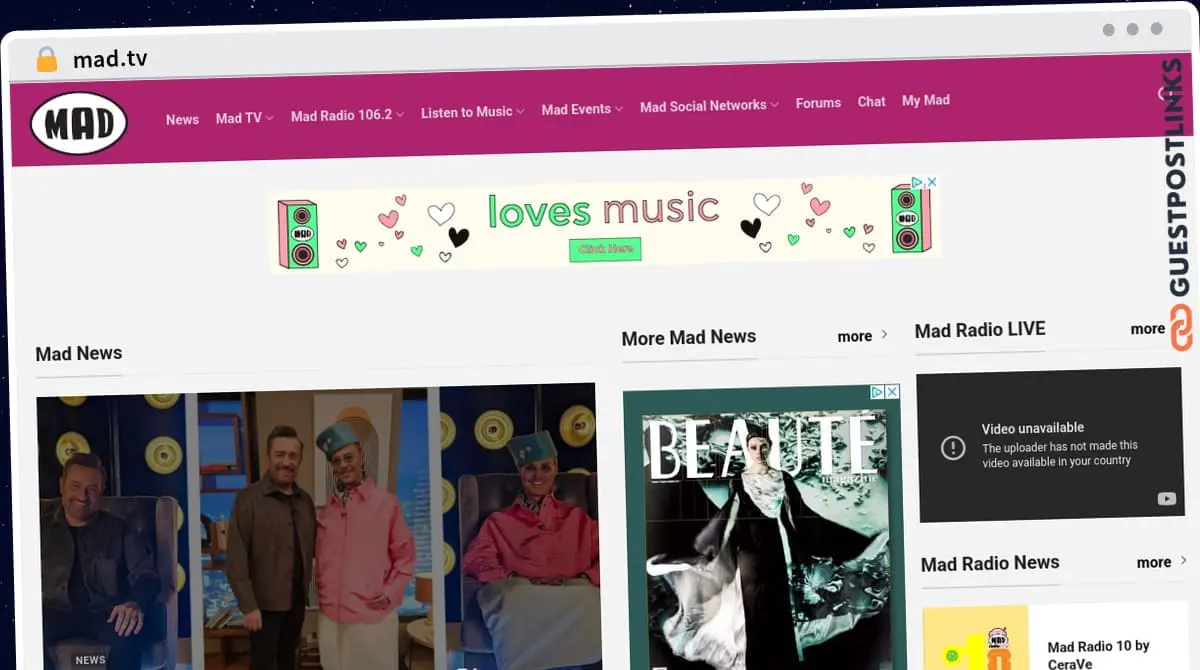The height and width of the screenshot is (670, 1200).
Task: Click the padlock icon beside mad.tv
Action: point(46,60)
